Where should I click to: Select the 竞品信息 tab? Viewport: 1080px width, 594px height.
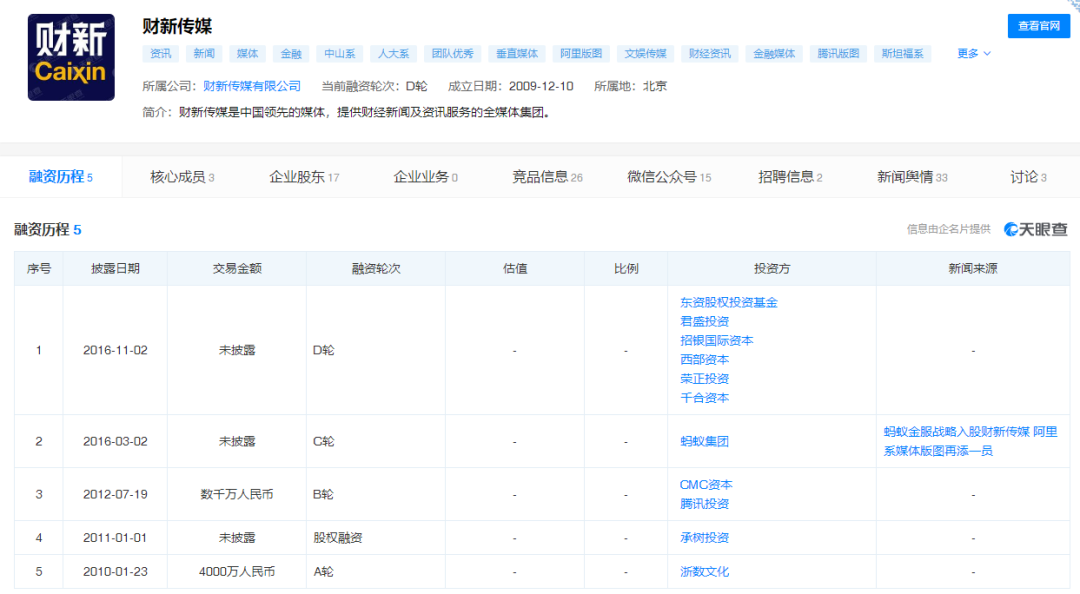[x=547, y=177]
